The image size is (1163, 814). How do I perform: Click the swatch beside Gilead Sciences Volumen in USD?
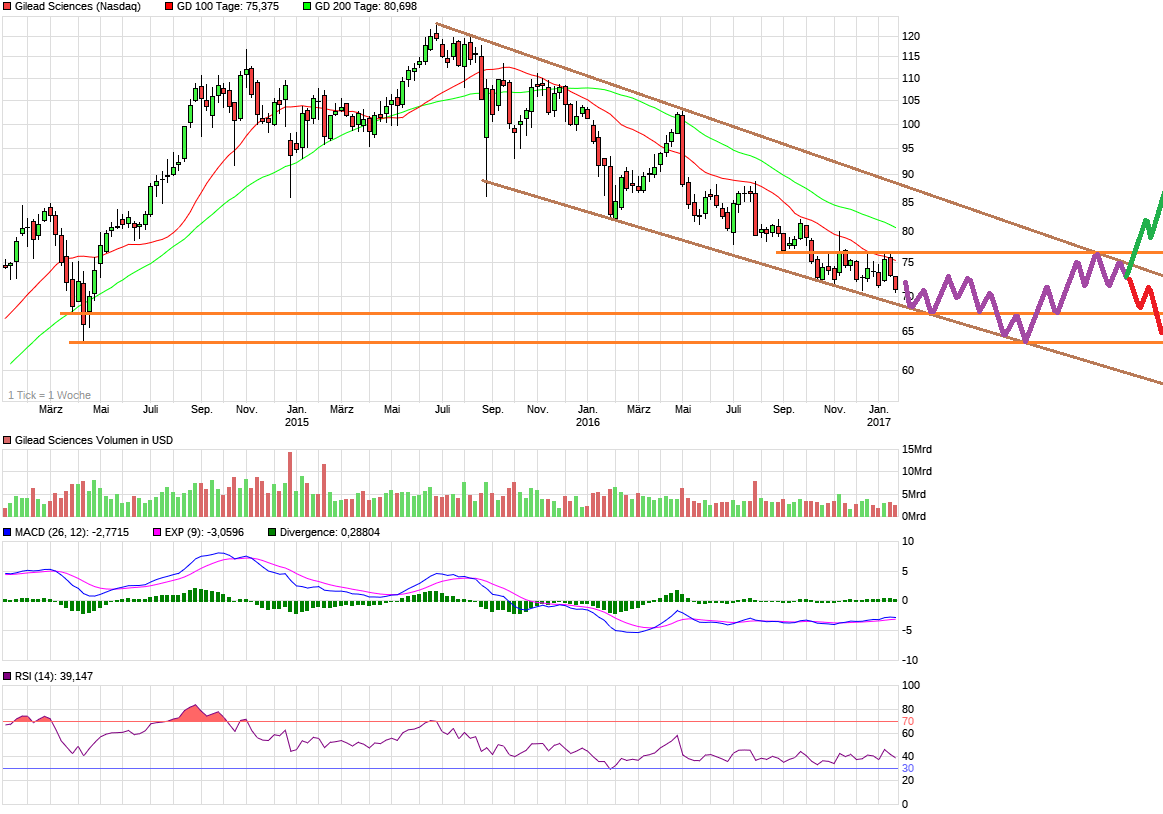click(7, 441)
